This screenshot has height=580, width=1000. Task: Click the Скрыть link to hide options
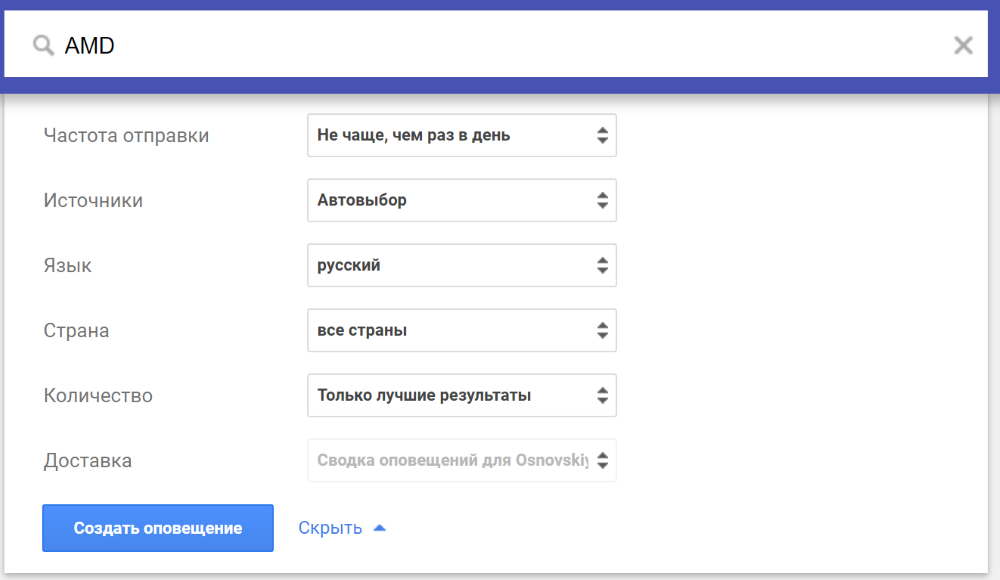click(x=330, y=528)
